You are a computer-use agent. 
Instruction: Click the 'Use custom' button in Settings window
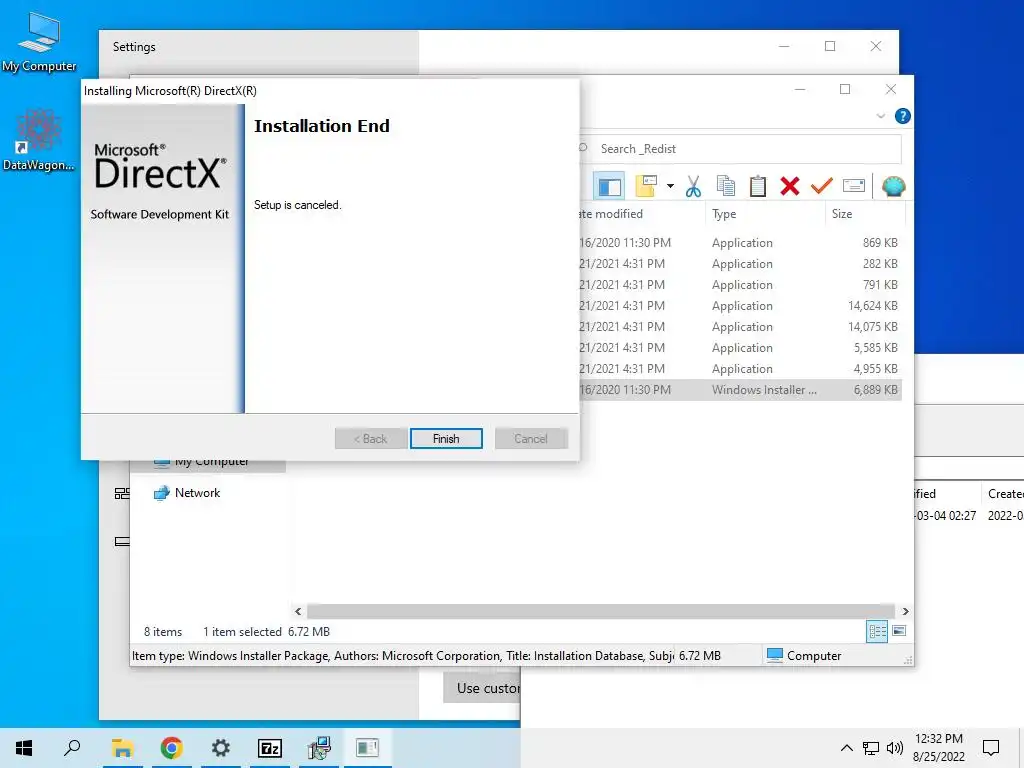pyautogui.click(x=482, y=688)
